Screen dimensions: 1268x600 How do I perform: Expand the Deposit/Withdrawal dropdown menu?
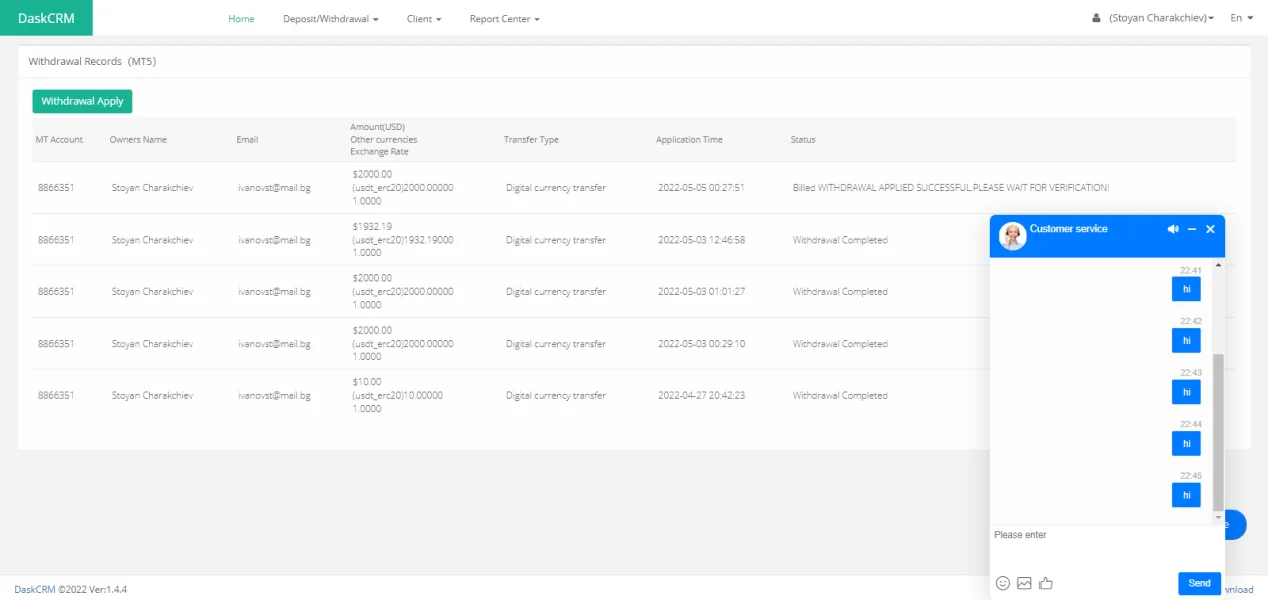click(x=330, y=19)
